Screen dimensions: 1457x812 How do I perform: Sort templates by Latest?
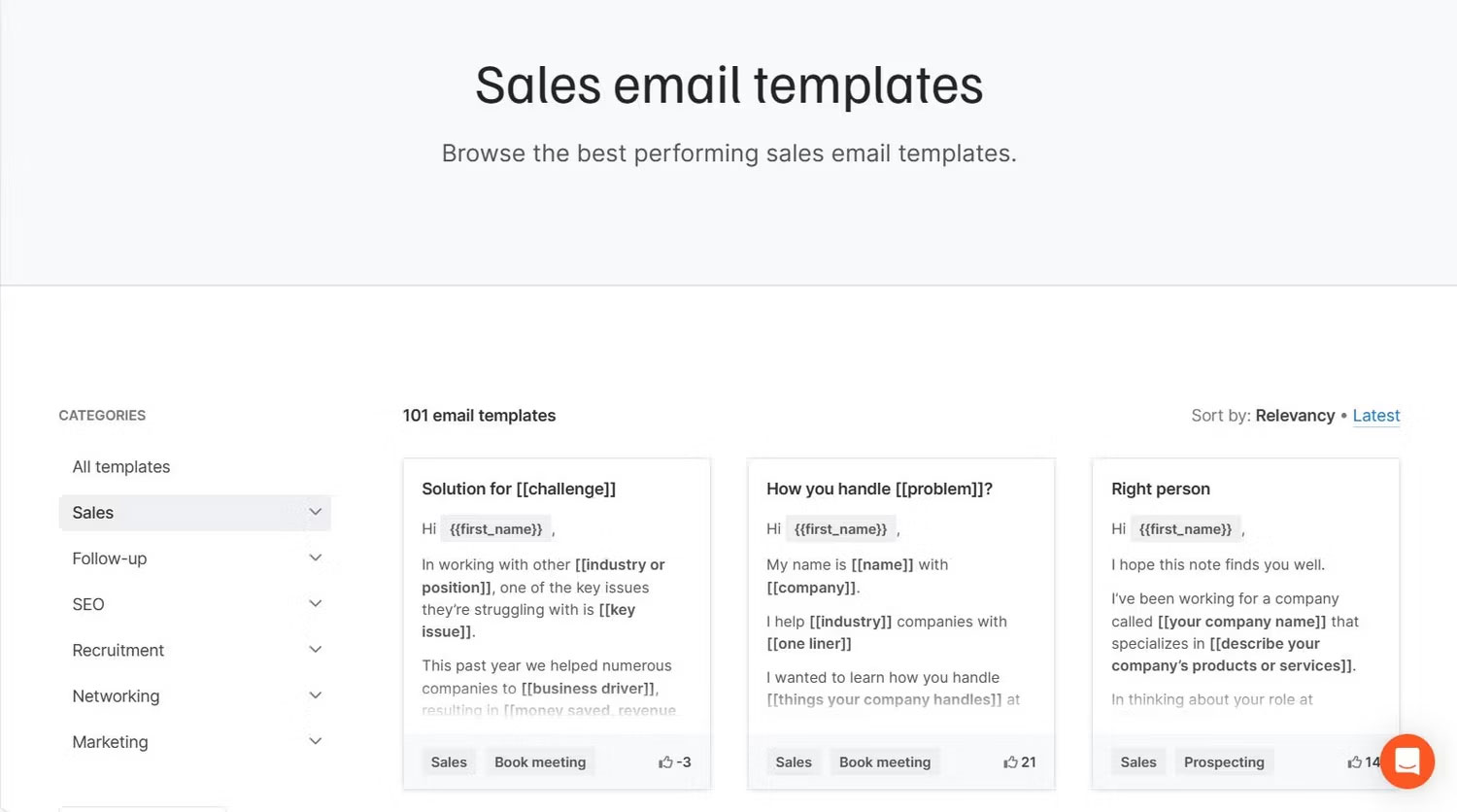(x=1375, y=415)
